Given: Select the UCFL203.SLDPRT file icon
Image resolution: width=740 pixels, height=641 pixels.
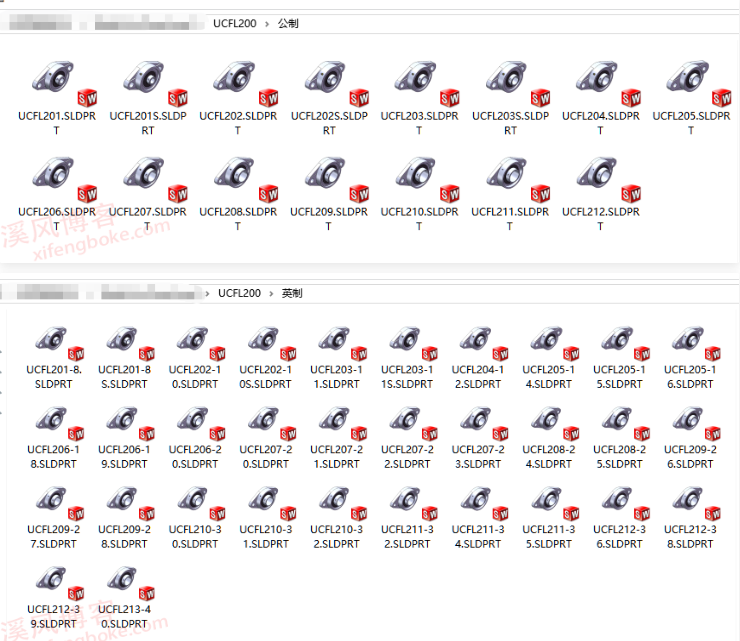Looking at the screenshot, I should pos(427,83).
